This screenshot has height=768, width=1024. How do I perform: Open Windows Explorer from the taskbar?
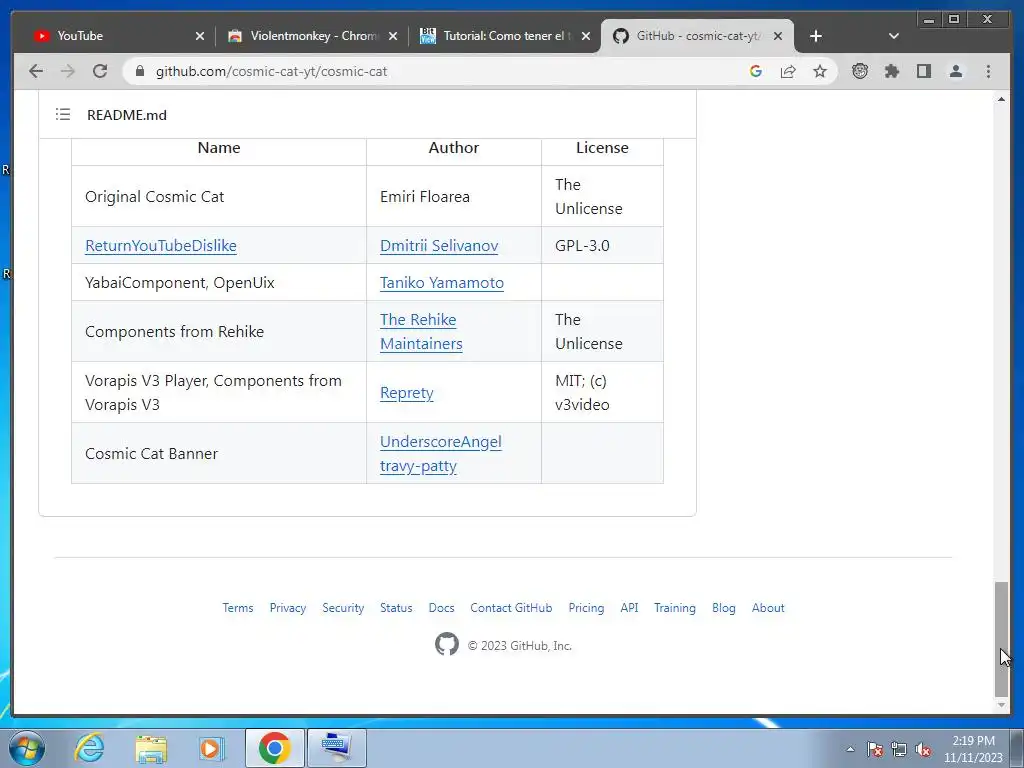coord(151,748)
